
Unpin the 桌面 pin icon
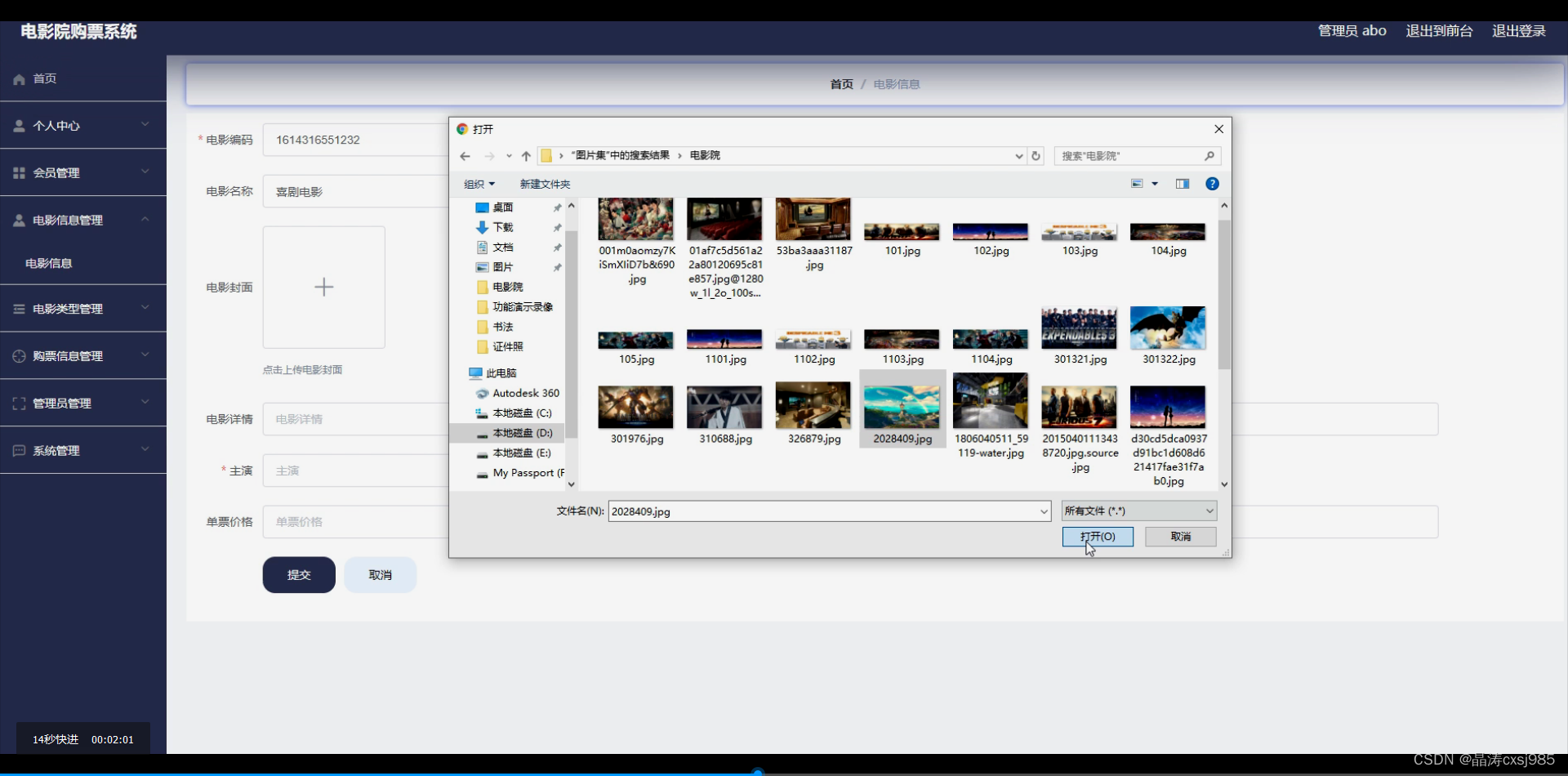coord(558,207)
